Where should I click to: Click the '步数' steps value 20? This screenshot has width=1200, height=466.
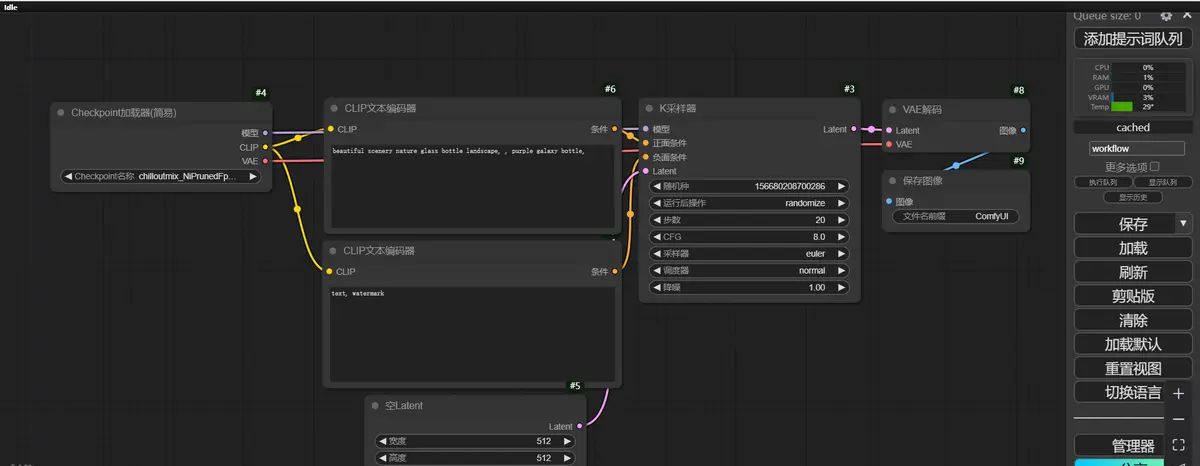click(x=820, y=220)
